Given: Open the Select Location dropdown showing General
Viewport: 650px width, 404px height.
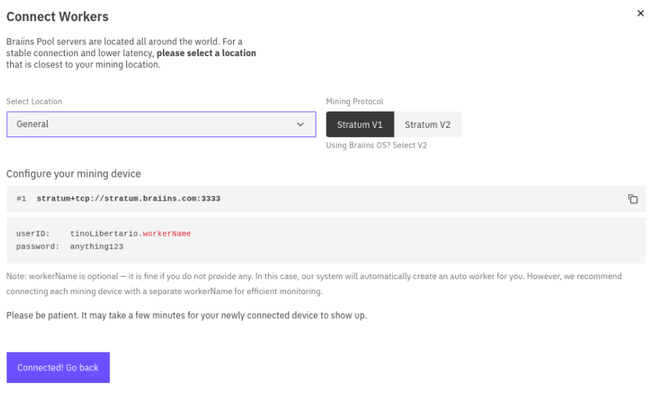Looking at the screenshot, I should click(160, 124).
